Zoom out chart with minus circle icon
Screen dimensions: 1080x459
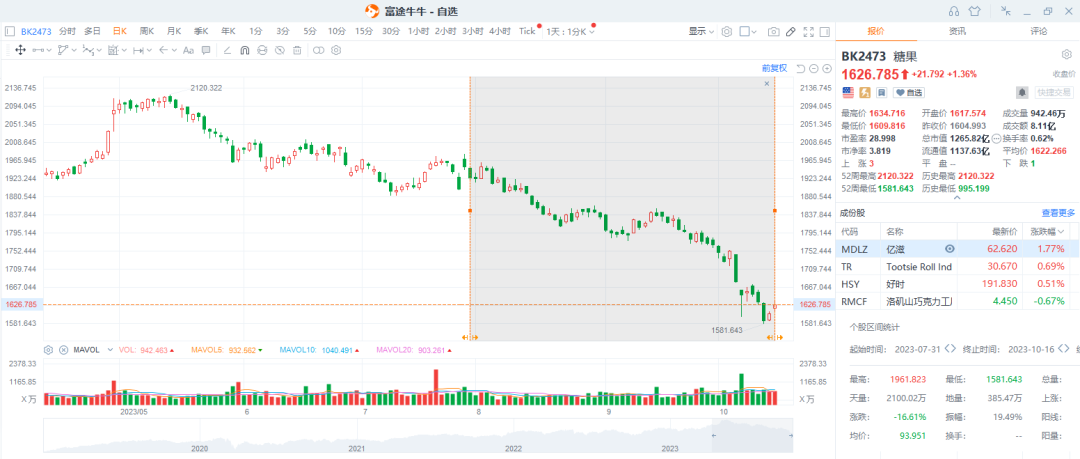pyautogui.click(x=813, y=68)
